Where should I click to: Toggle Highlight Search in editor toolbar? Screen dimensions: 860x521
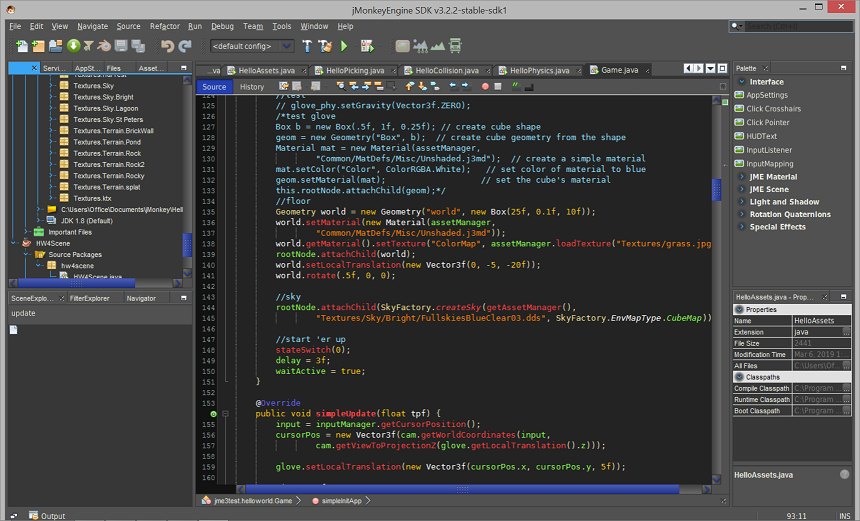point(379,86)
